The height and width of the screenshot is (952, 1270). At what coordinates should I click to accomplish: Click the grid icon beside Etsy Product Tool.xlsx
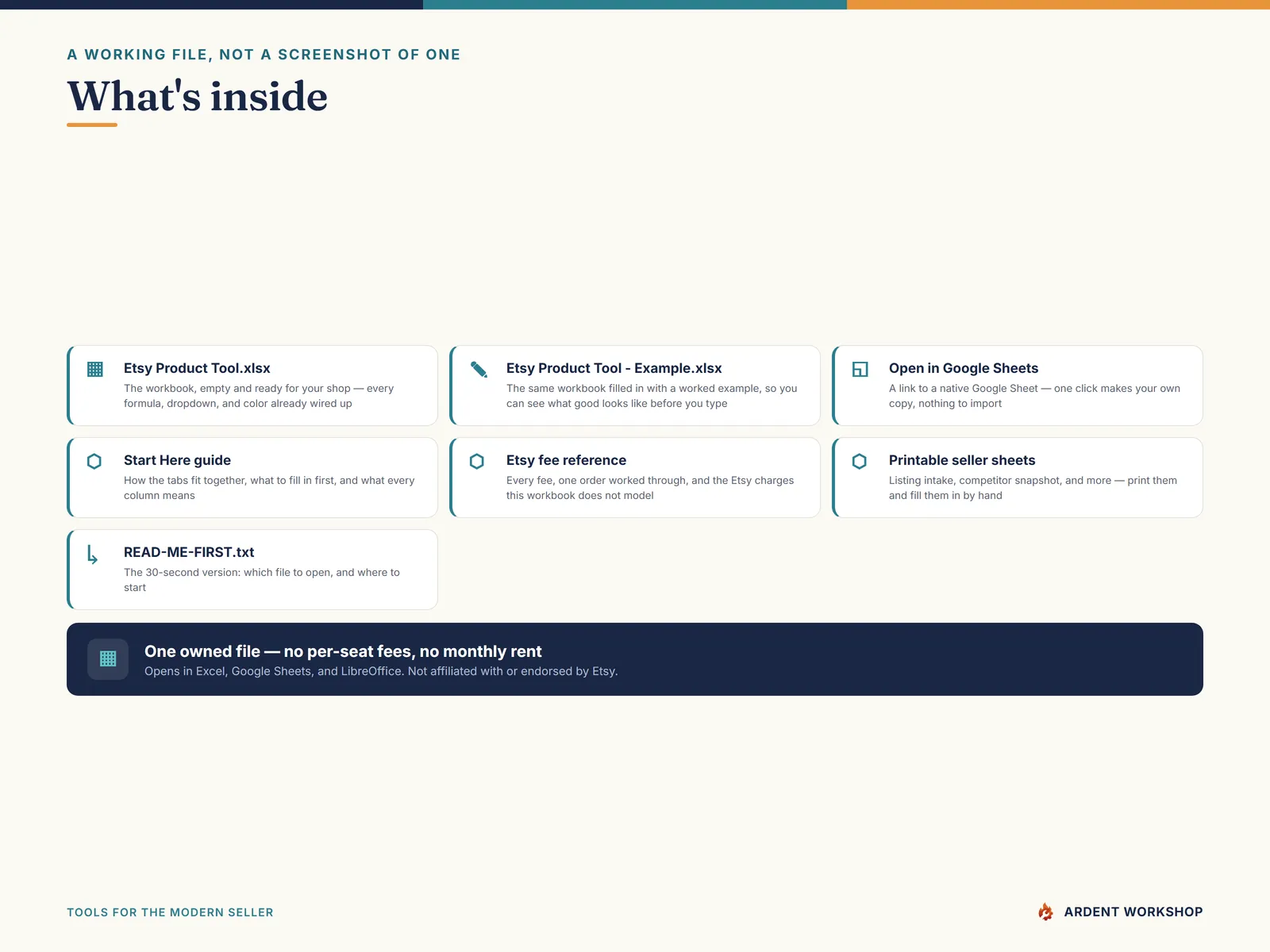[95, 369]
